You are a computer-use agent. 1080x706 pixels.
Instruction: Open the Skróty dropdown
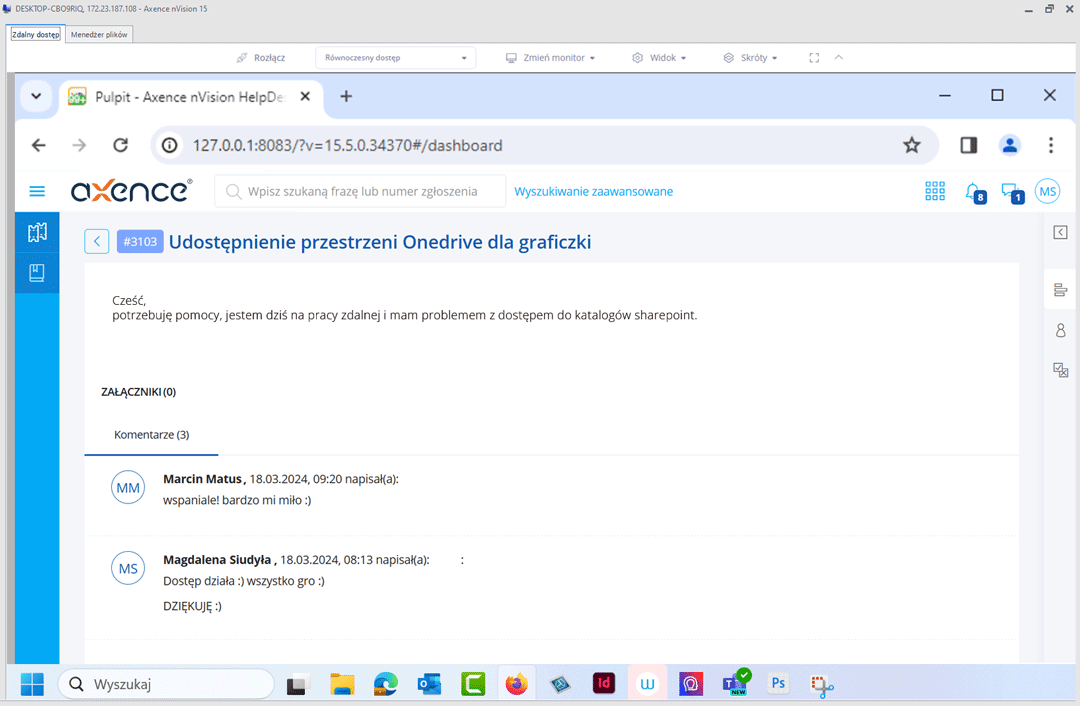pyautogui.click(x=748, y=57)
